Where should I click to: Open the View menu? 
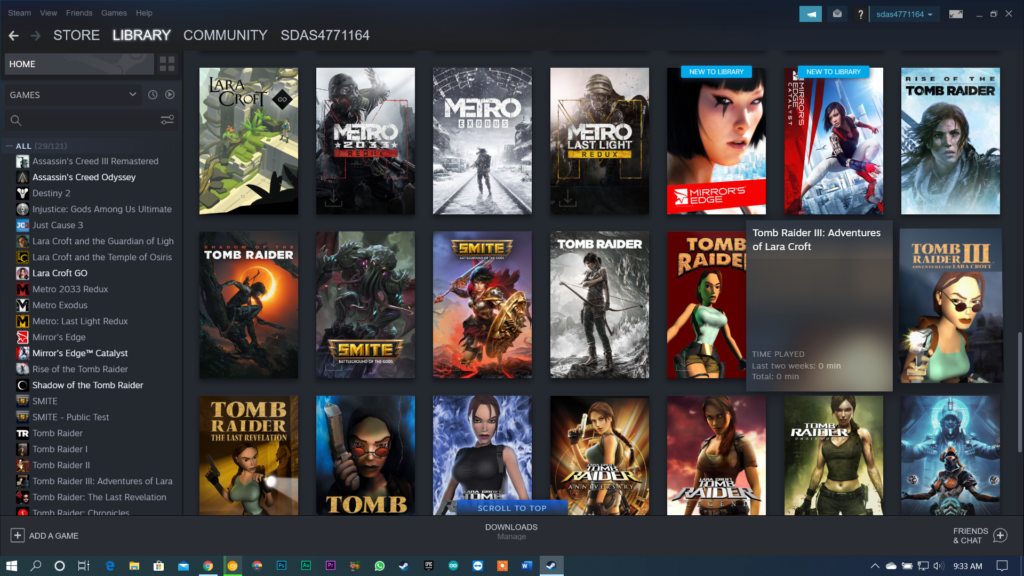pyautogui.click(x=48, y=13)
